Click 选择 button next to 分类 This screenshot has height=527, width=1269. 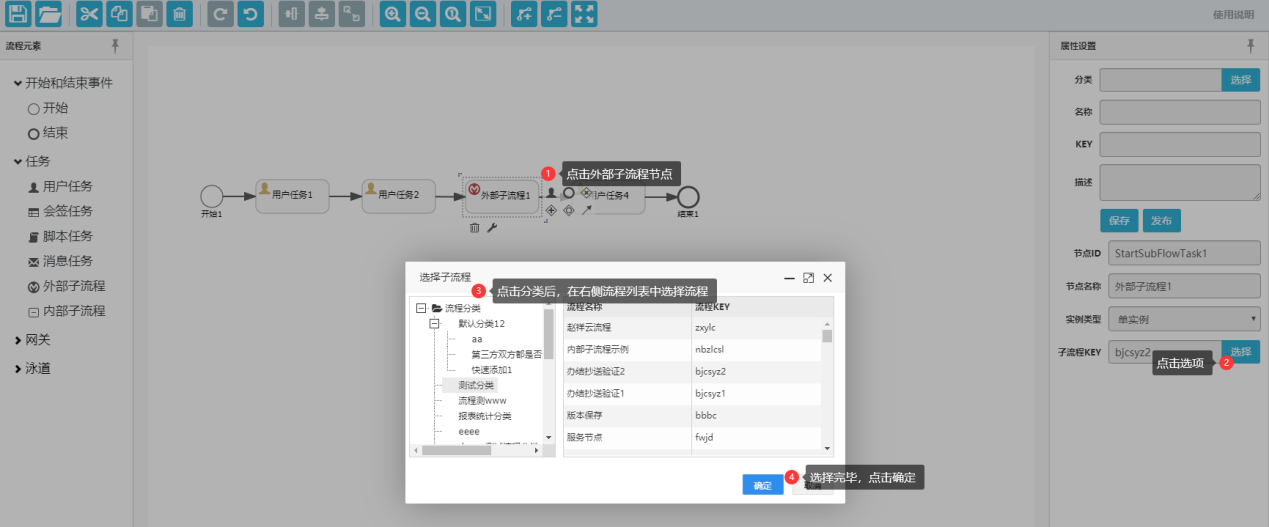pos(1240,79)
